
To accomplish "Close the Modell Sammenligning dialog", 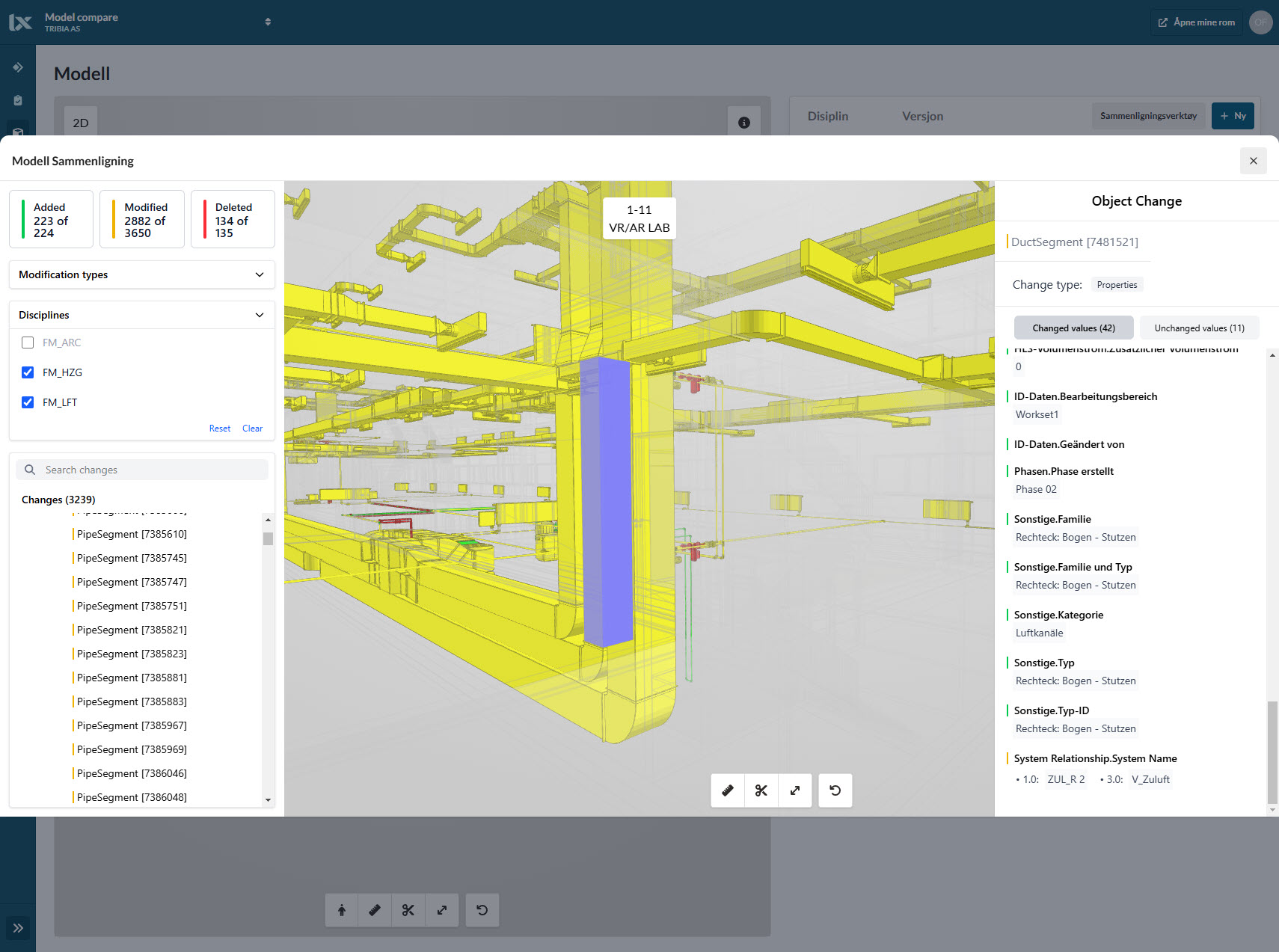I will [1253, 161].
